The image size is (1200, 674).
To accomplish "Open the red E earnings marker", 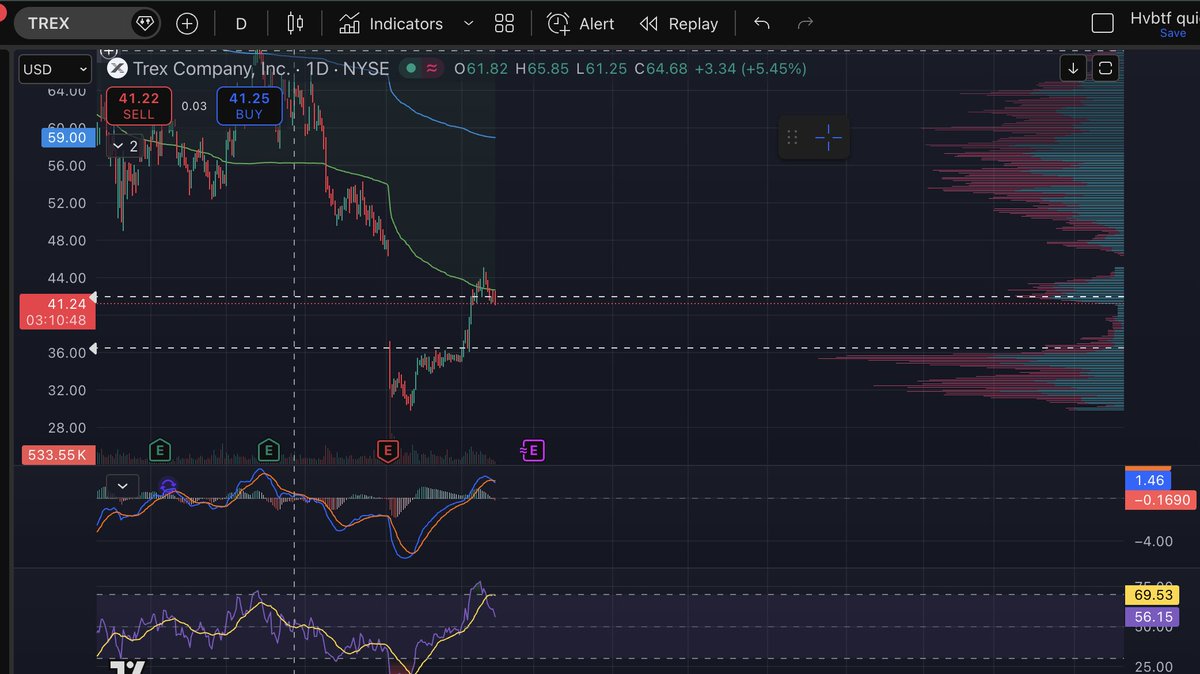I will tap(387, 450).
